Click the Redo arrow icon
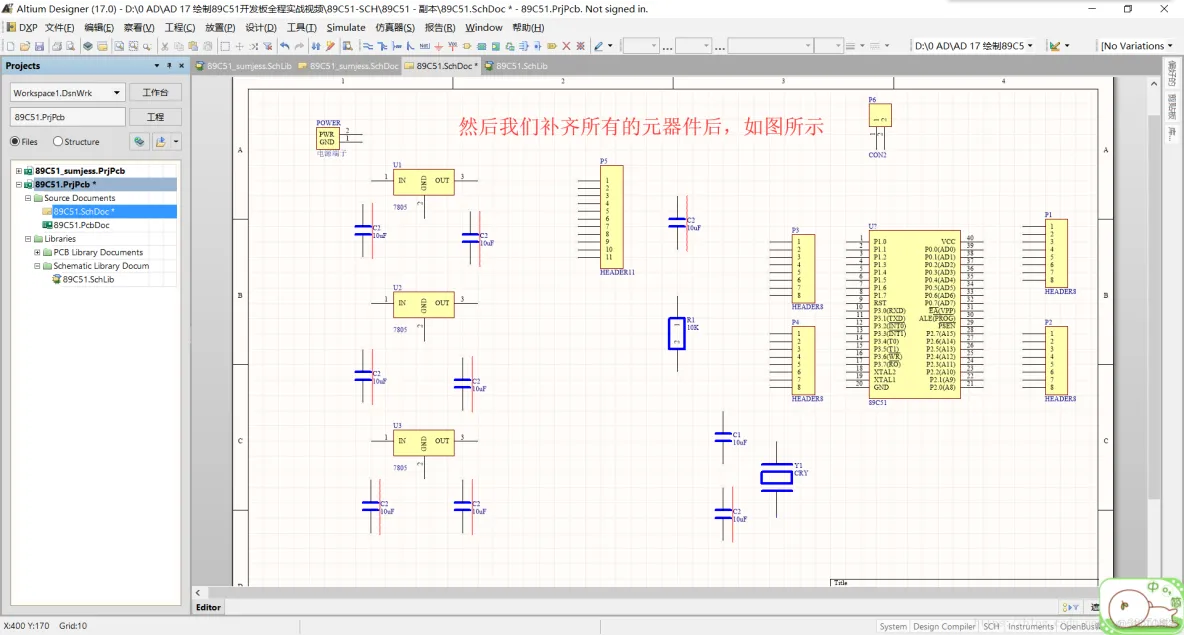 [299, 46]
